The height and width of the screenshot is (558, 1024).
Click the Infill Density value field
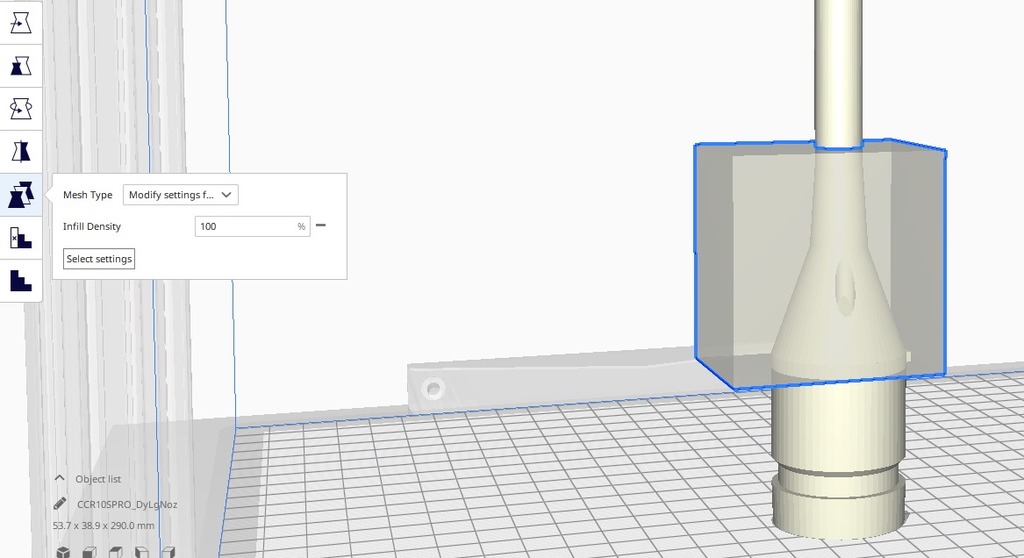(x=252, y=226)
